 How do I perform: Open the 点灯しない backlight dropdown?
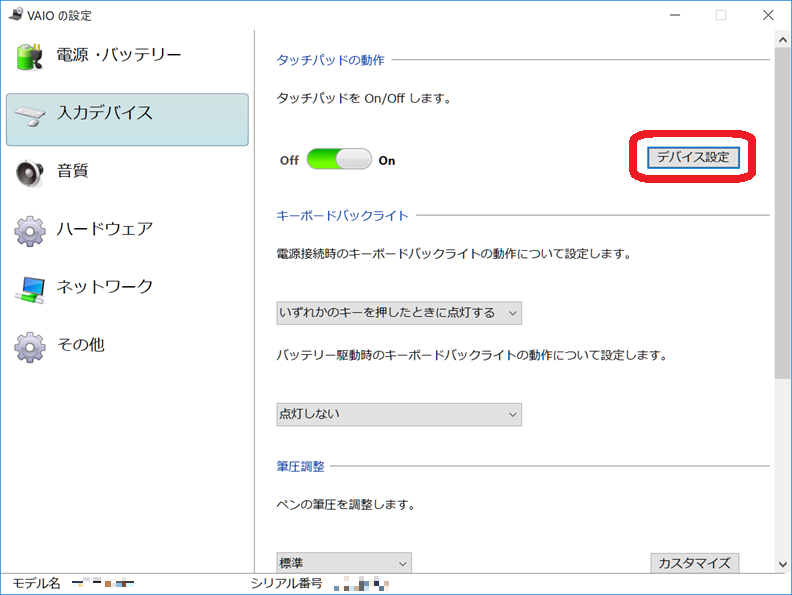[x=399, y=414]
